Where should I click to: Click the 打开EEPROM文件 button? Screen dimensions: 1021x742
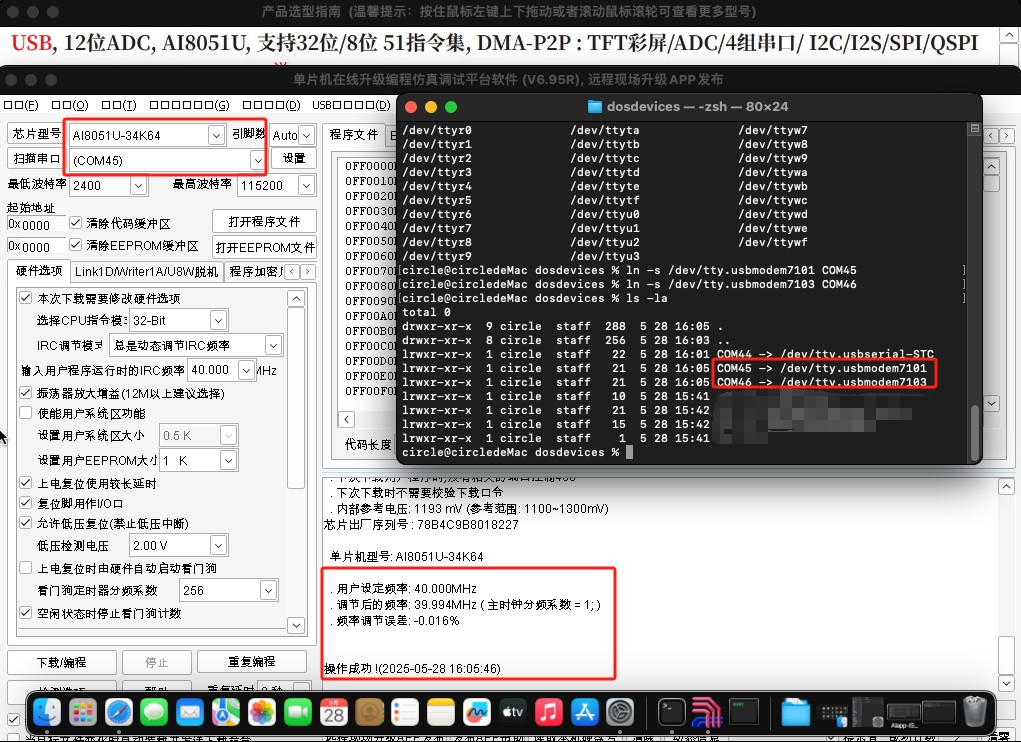point(264,247)
